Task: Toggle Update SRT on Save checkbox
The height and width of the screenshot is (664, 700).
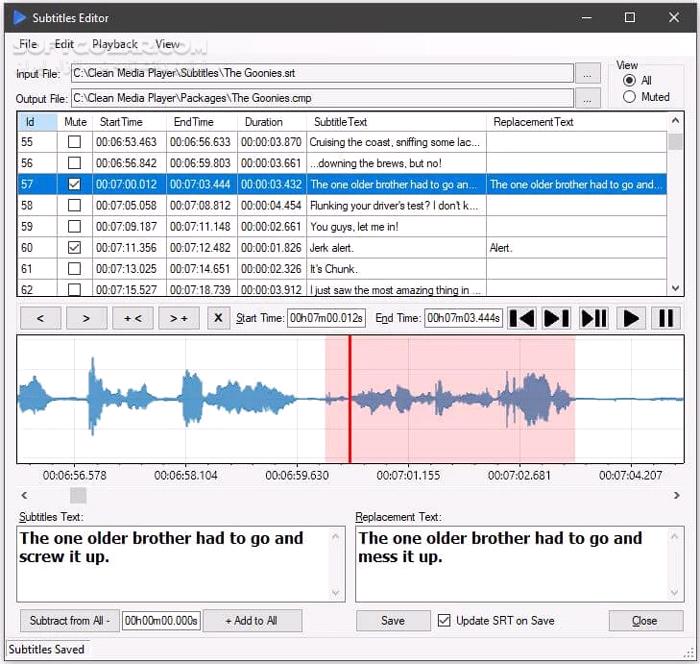Action: click(444, 621)
